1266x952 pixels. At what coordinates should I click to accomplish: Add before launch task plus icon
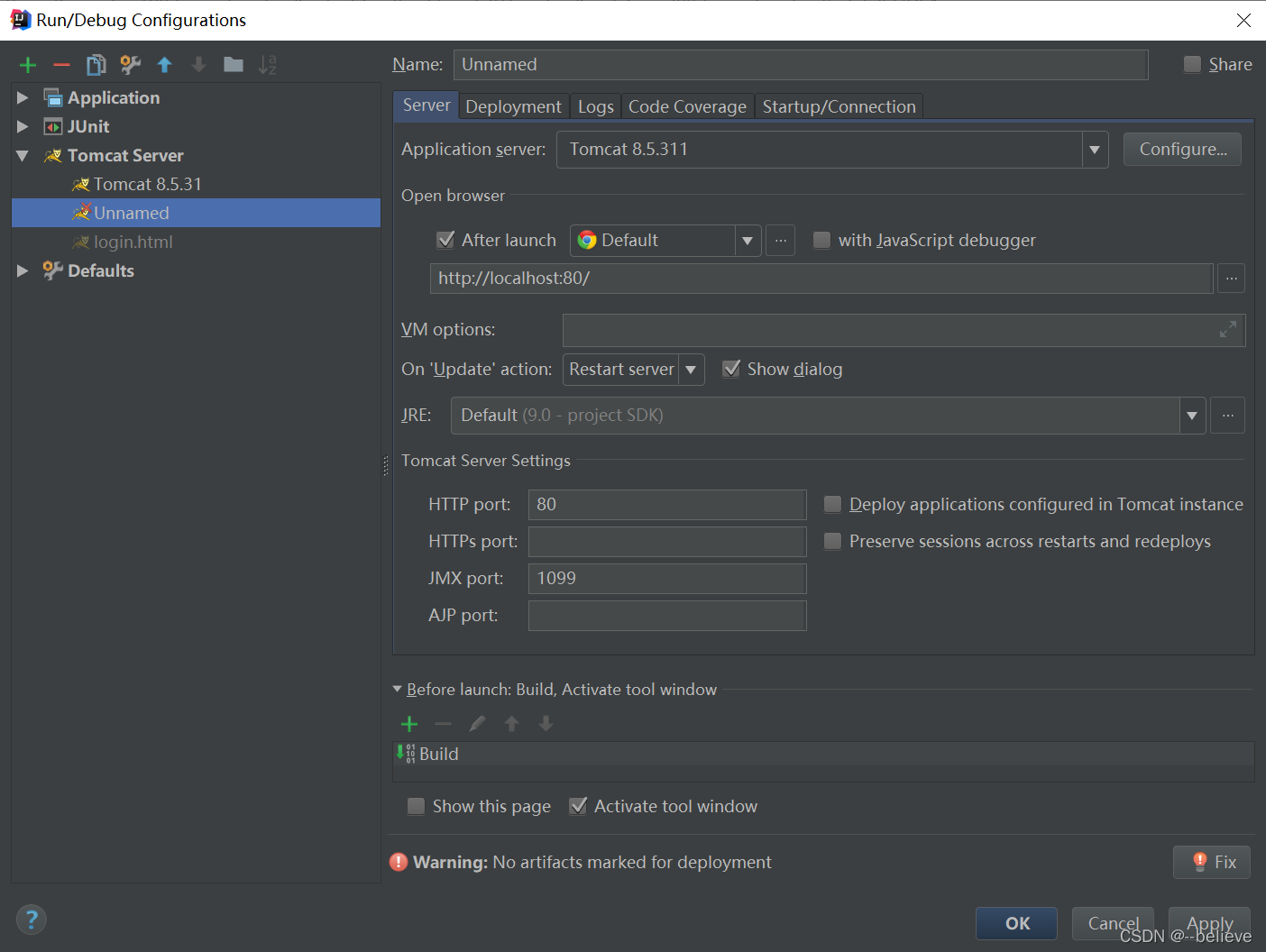[x=409, y=724]
